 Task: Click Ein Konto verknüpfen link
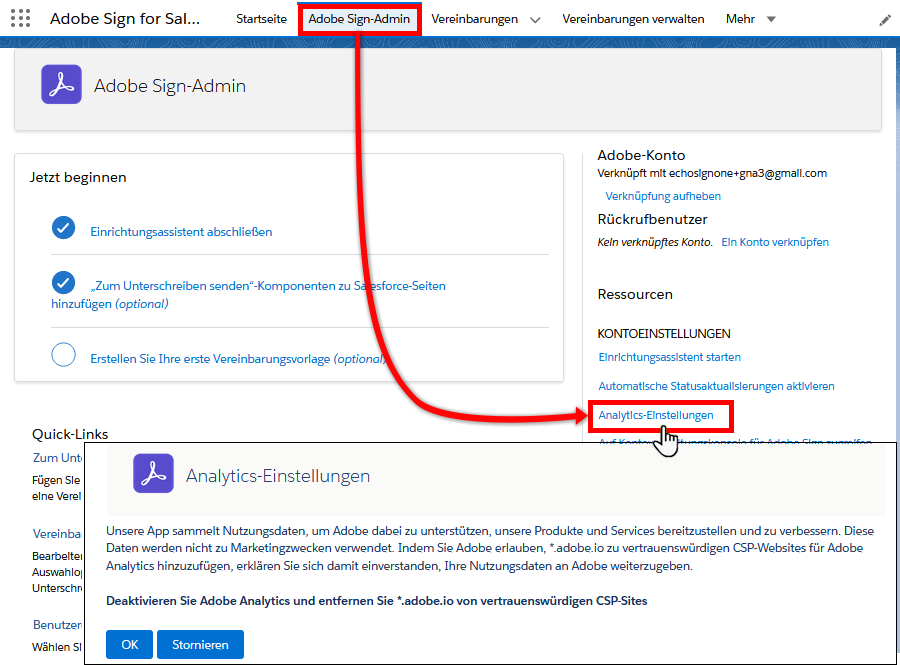coord(775,242)
